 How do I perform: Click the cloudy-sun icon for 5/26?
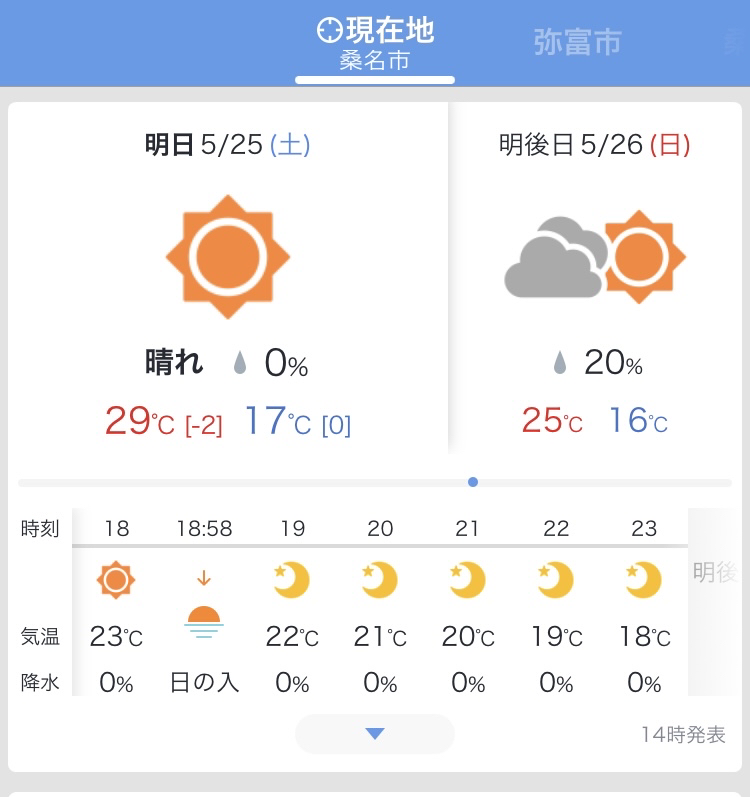click(595, 257)
